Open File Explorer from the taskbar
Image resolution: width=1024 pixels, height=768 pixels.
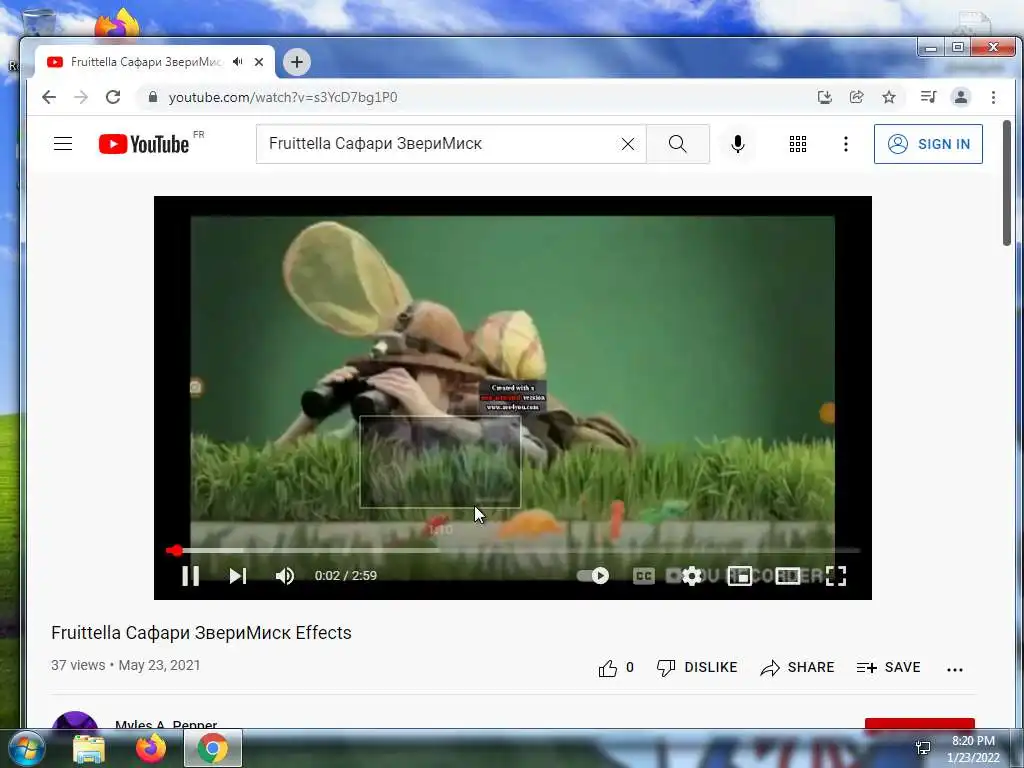point(88,748)
